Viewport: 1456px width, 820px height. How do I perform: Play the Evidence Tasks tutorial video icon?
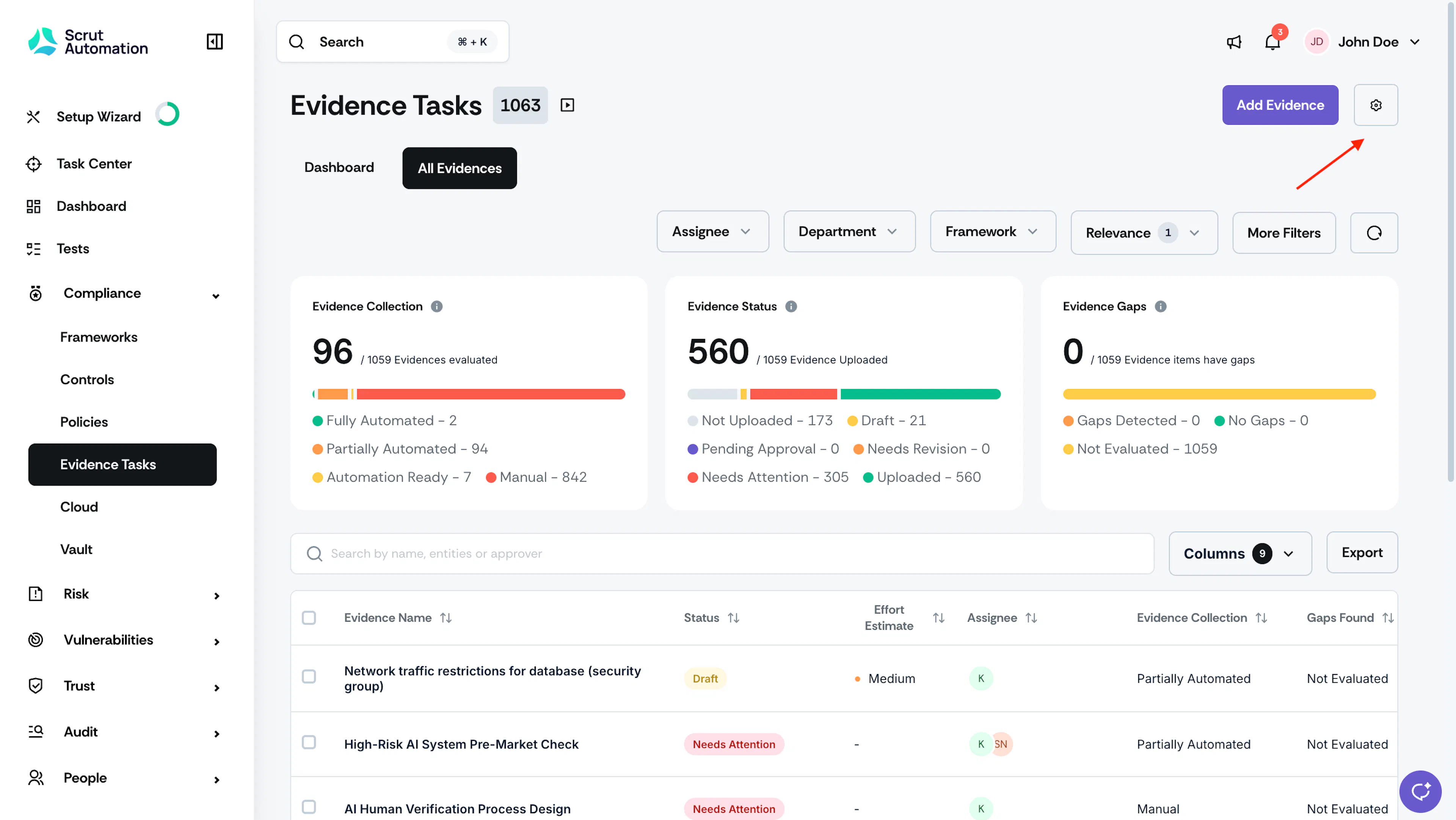567,105
